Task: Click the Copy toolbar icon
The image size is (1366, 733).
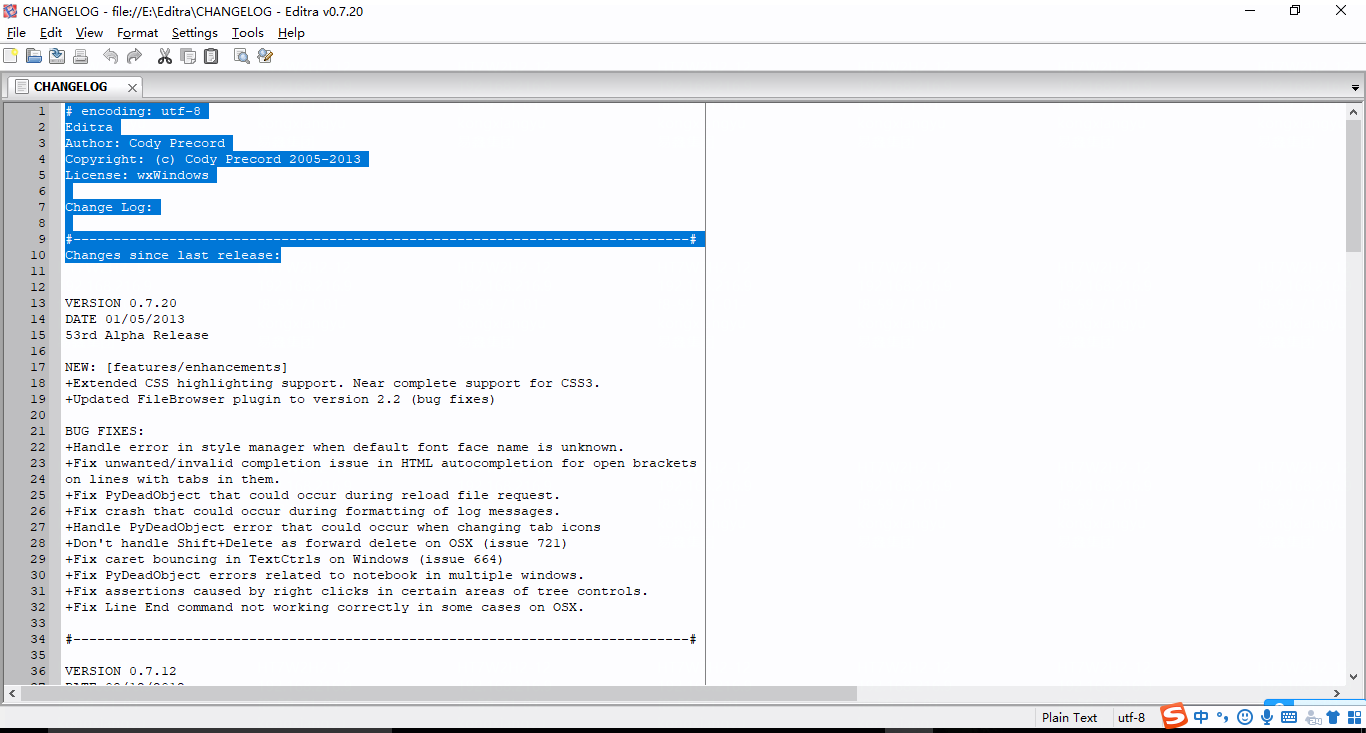Action: (187, 56)
